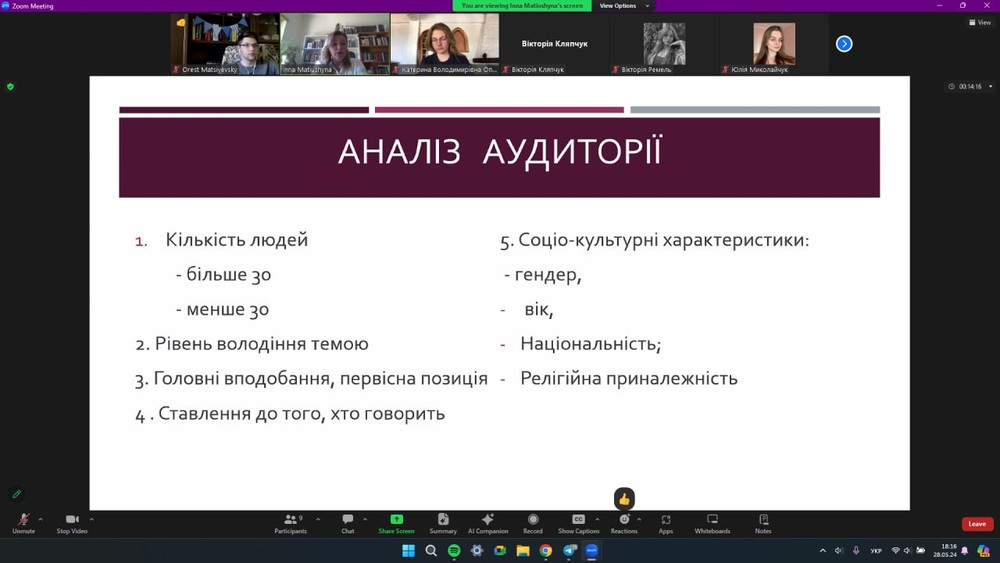Expand the caret next to meeting timer

pyautogui.click(x=990, y=87)
